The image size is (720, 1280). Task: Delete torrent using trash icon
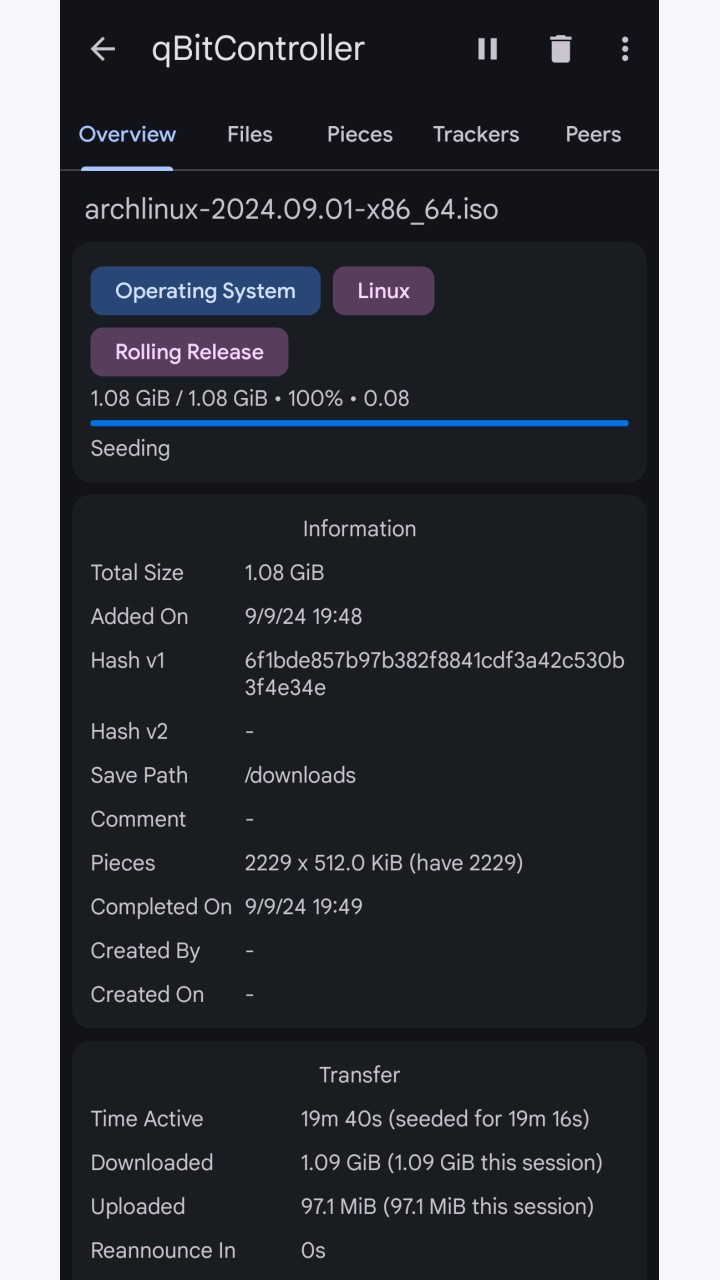(x=560, y=49)
